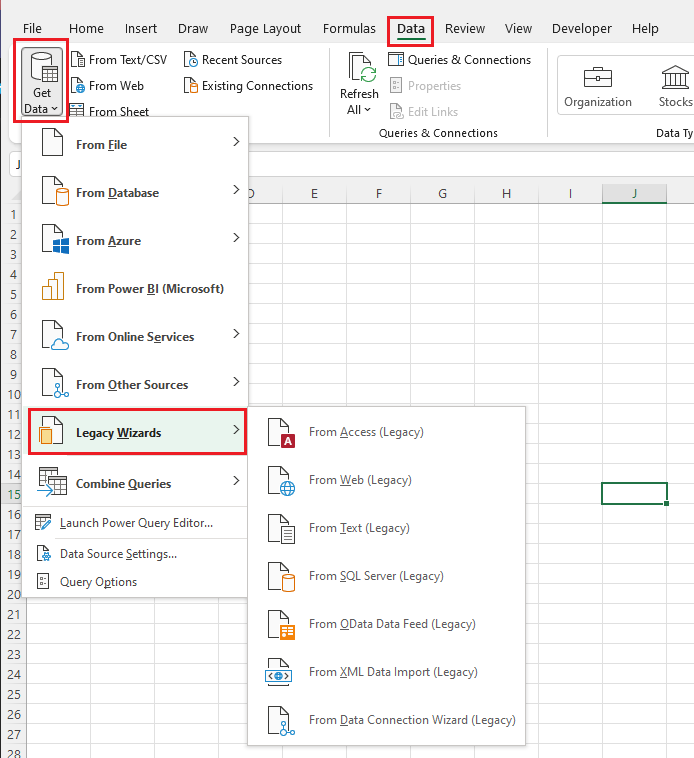
Task: Select column G header
Action: [442, 194]
